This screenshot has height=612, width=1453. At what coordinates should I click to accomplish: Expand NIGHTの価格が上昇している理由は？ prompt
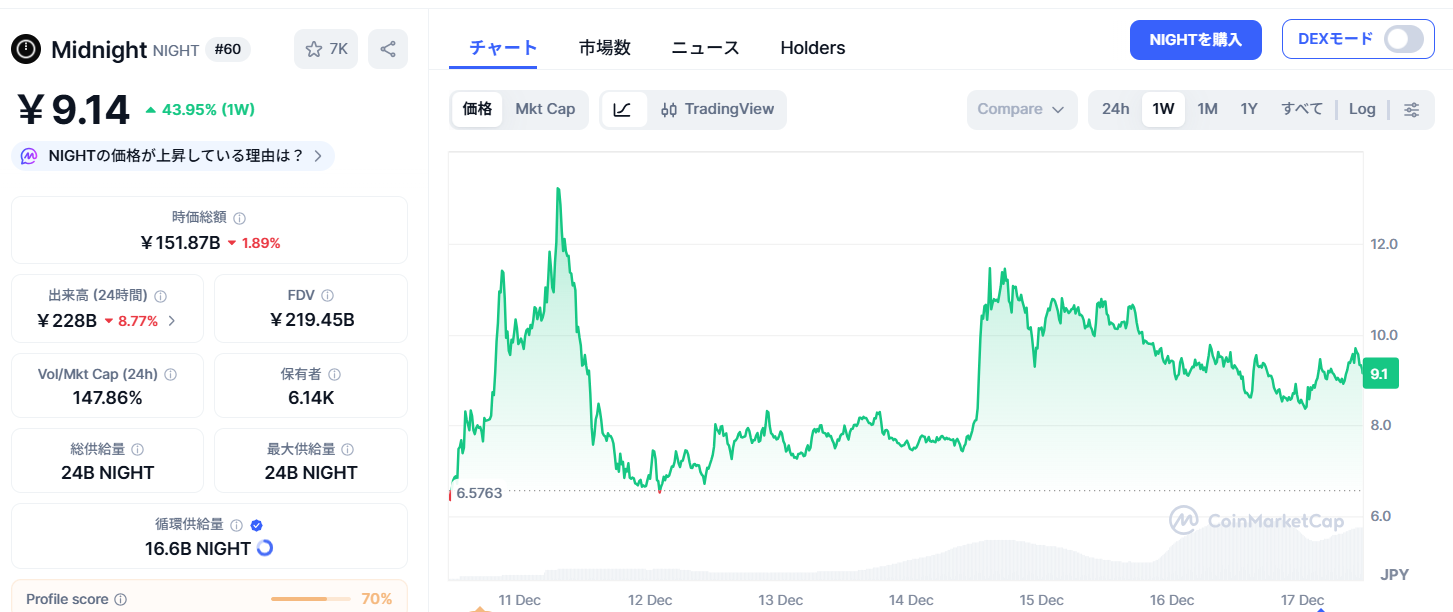pos(318,156)
